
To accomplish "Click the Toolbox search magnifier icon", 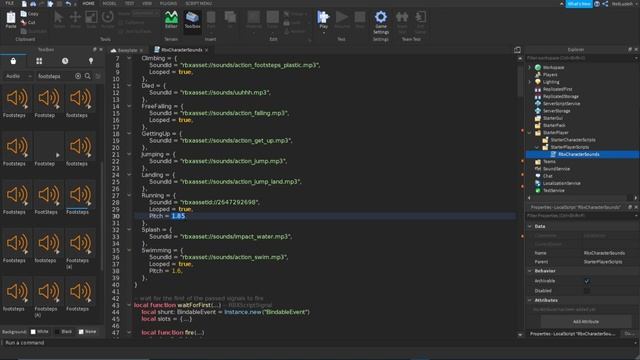I will (x=88, y=76).
